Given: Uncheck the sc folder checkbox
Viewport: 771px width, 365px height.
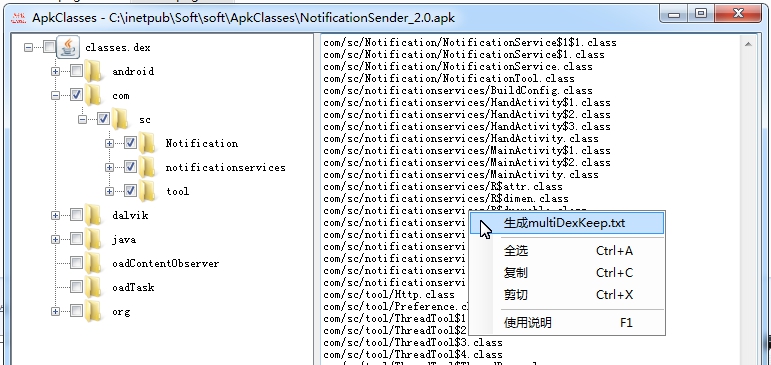Looking at the screenshot, I should coord(103,119).
